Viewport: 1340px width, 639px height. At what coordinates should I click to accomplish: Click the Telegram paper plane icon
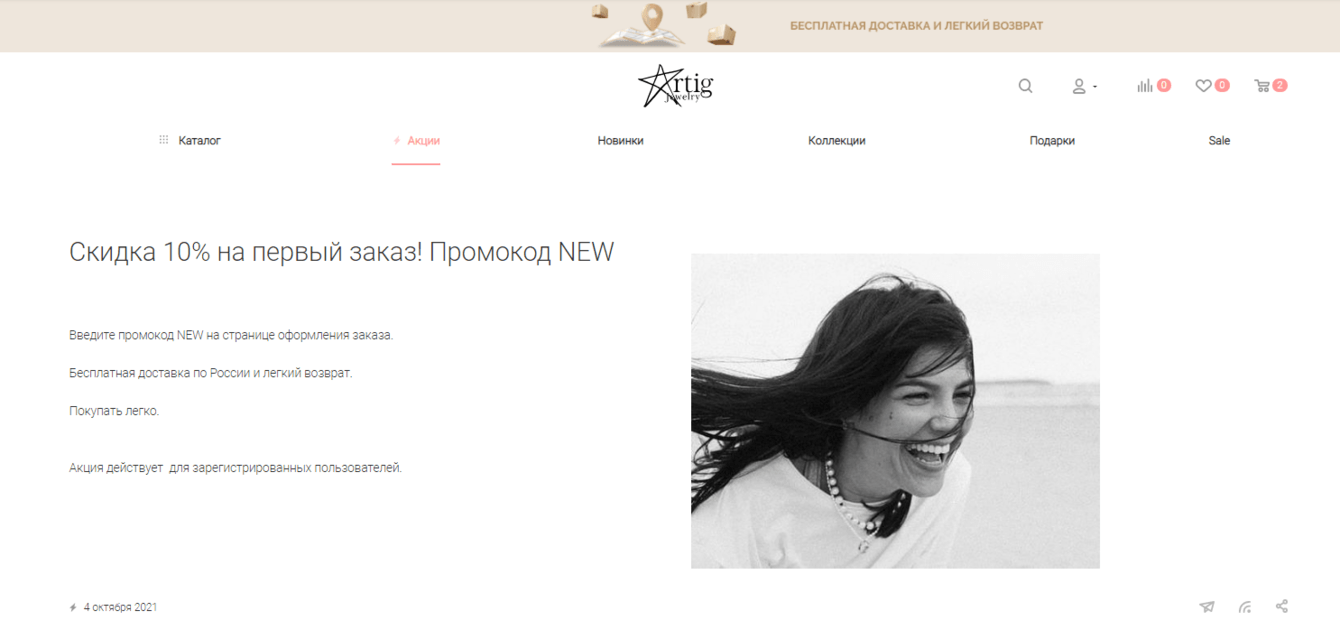point(1207,607)
